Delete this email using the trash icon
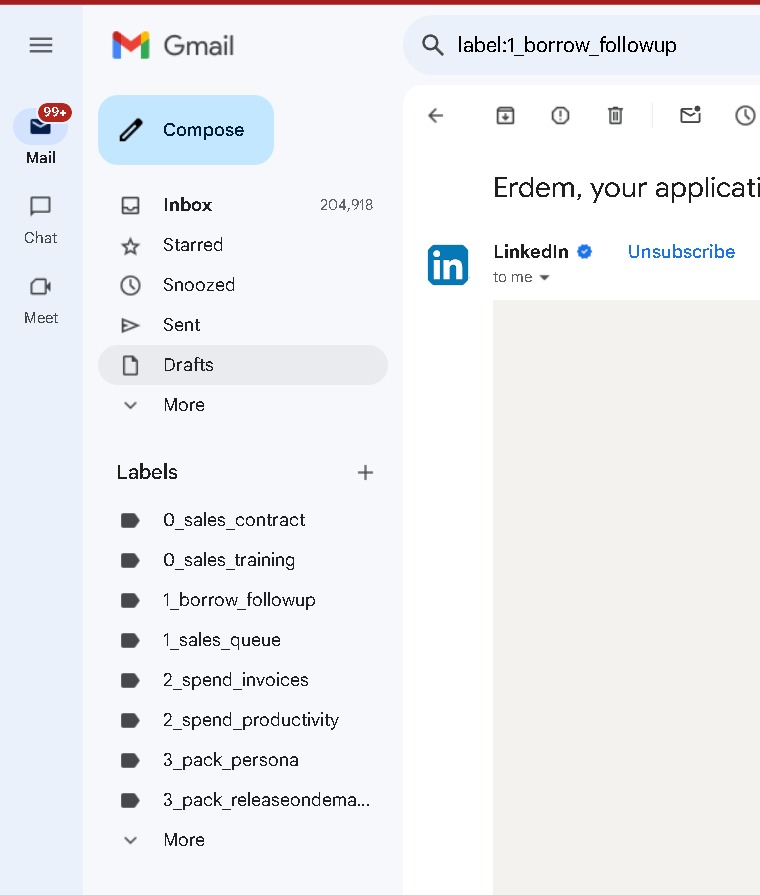This screenshot has height=895, width=760. tap(615, 116)
